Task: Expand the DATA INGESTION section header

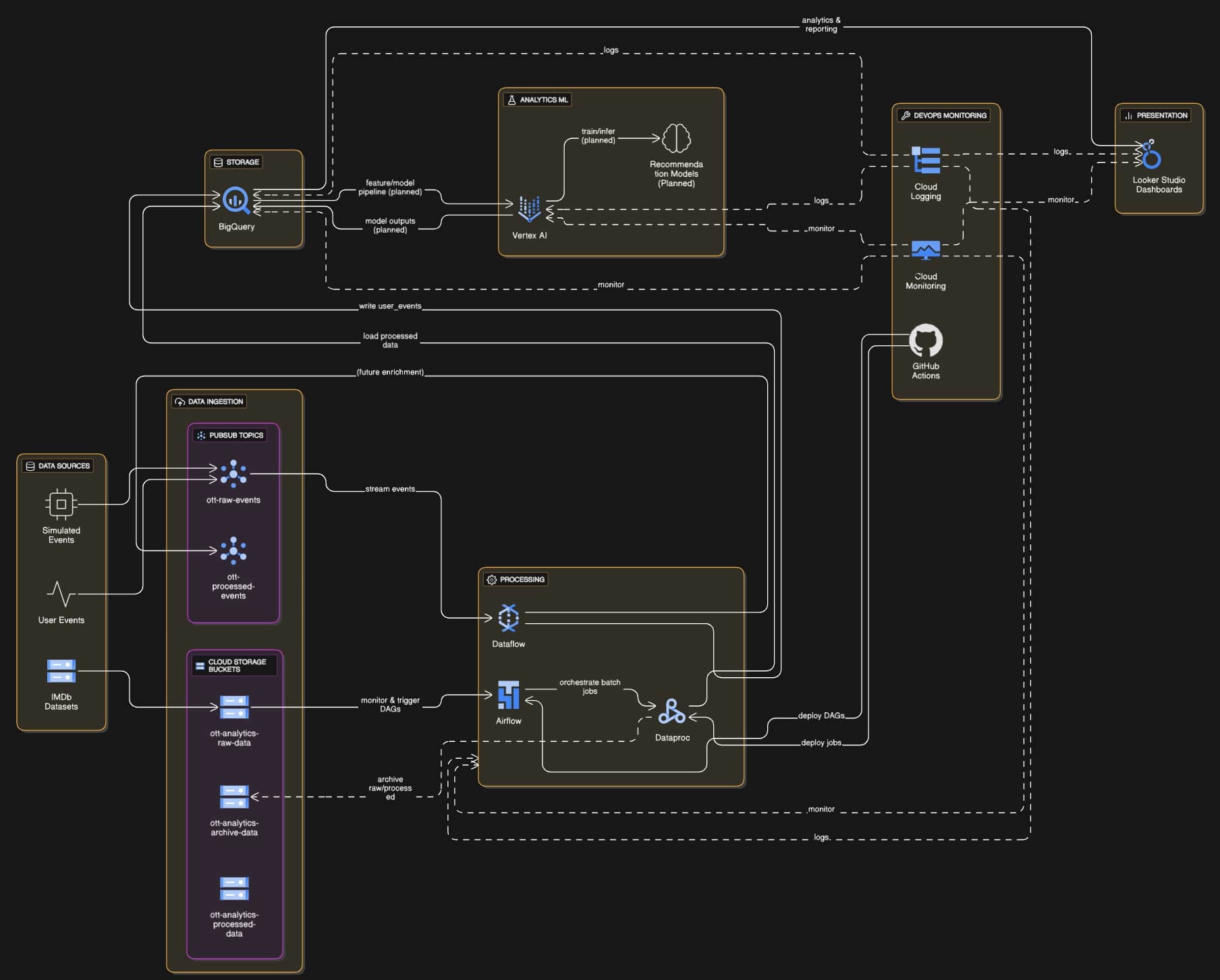Action: [209, 401]
